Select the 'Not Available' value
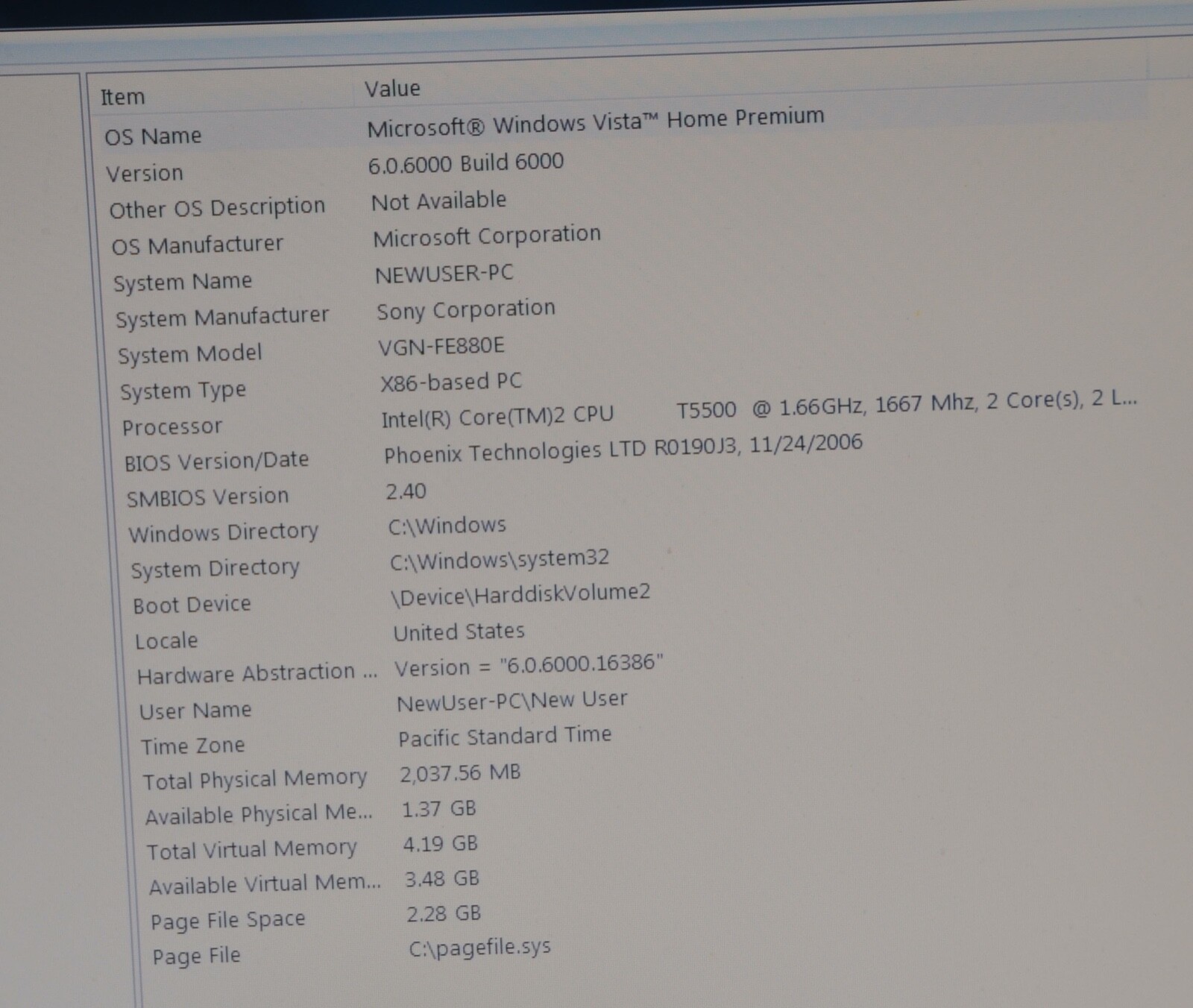This screenshot has width=1193, height=1008. point(438,201)
